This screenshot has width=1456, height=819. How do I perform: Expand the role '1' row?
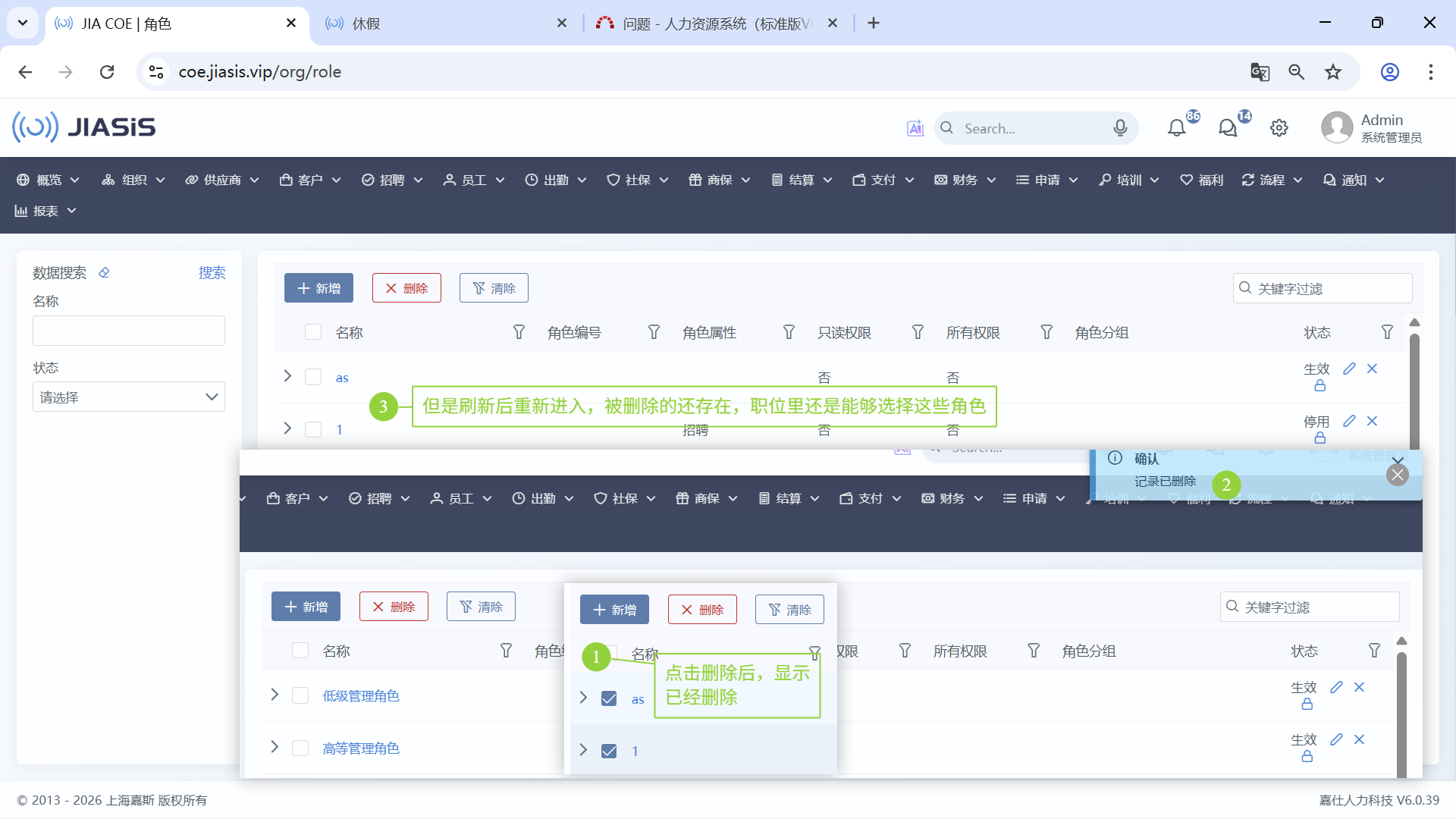click(287, 428)
